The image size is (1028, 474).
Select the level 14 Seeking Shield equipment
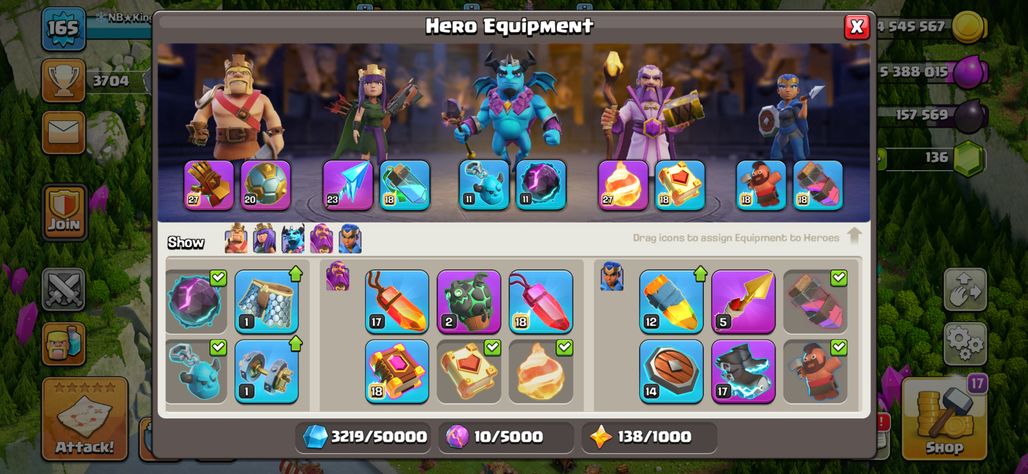(x=671, y=371)
